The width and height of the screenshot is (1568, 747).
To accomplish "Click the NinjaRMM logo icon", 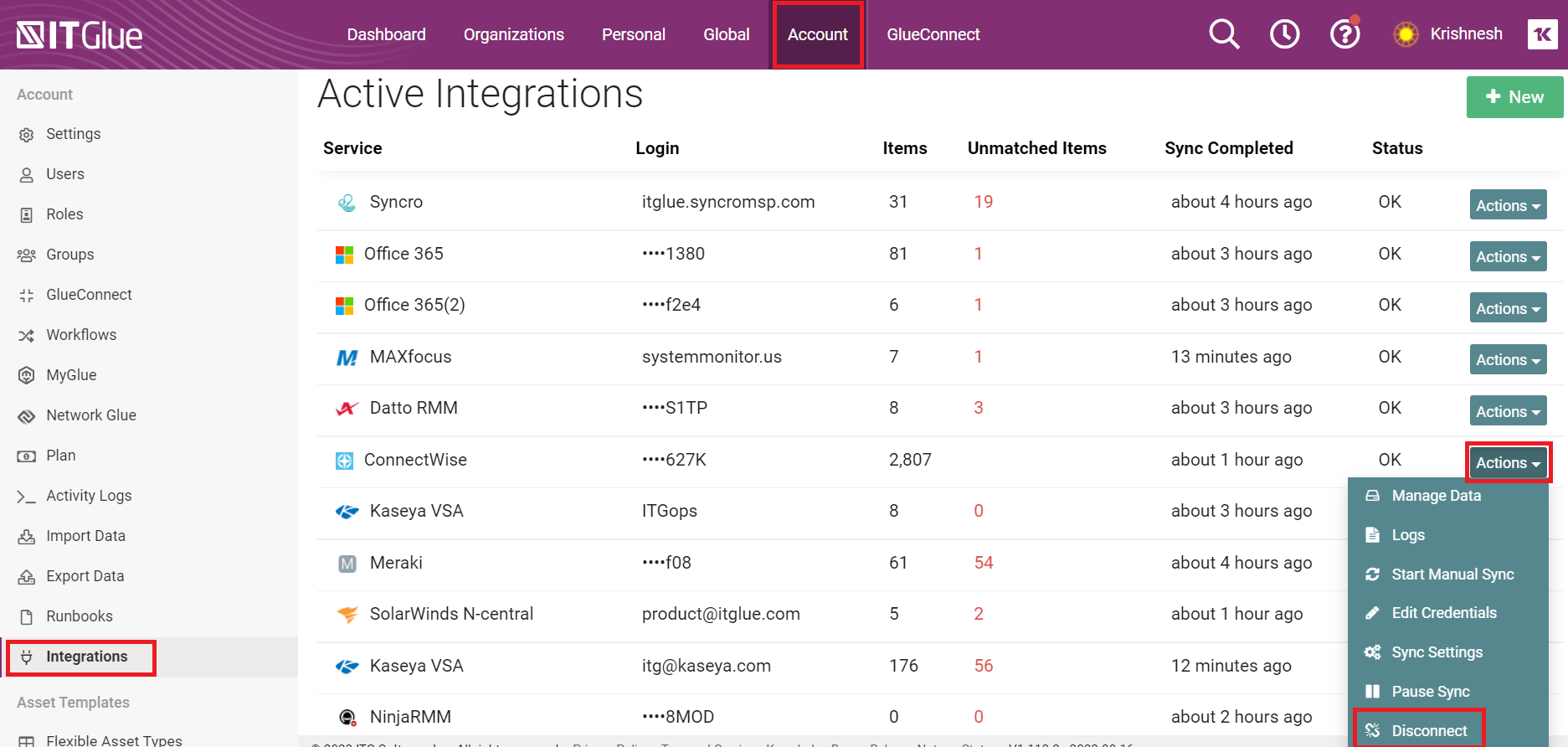I will (347, 718).
